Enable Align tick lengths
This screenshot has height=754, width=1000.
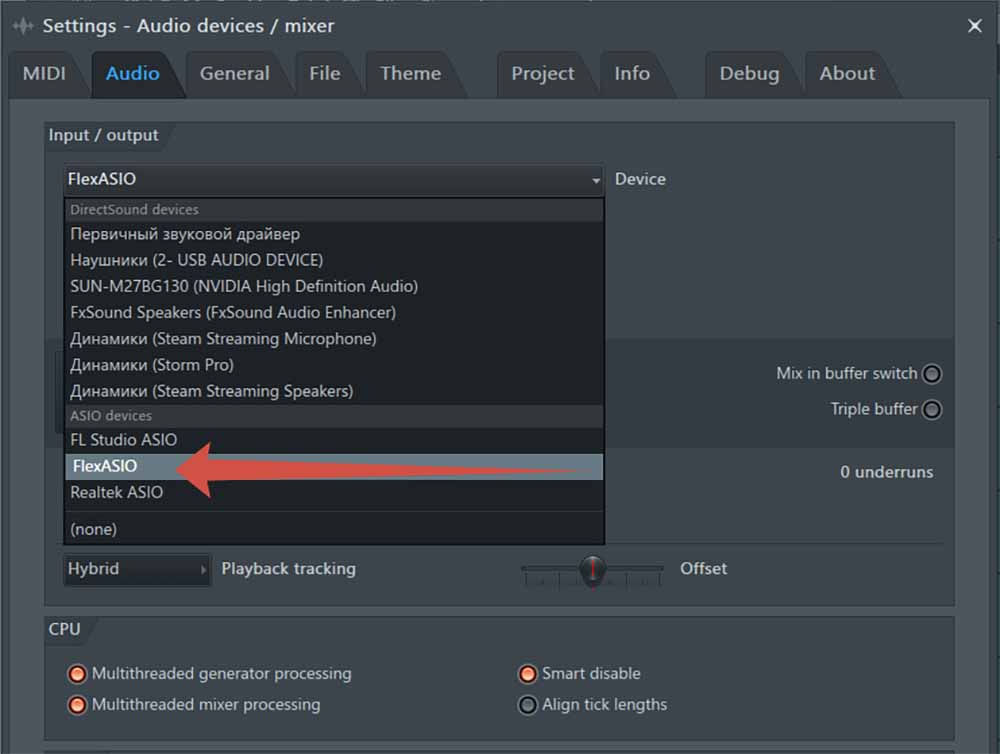click(527, 705)
